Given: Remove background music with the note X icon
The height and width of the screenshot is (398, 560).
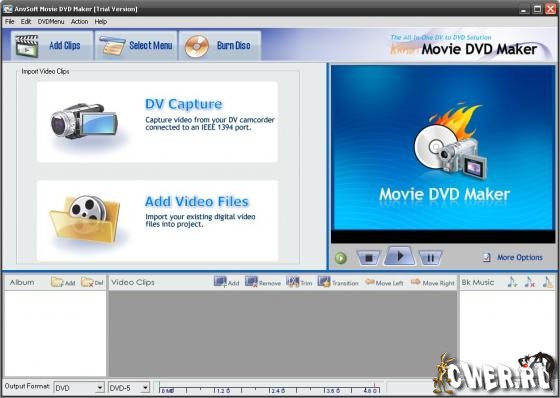Looking at the screenshot, I should 530,282.
